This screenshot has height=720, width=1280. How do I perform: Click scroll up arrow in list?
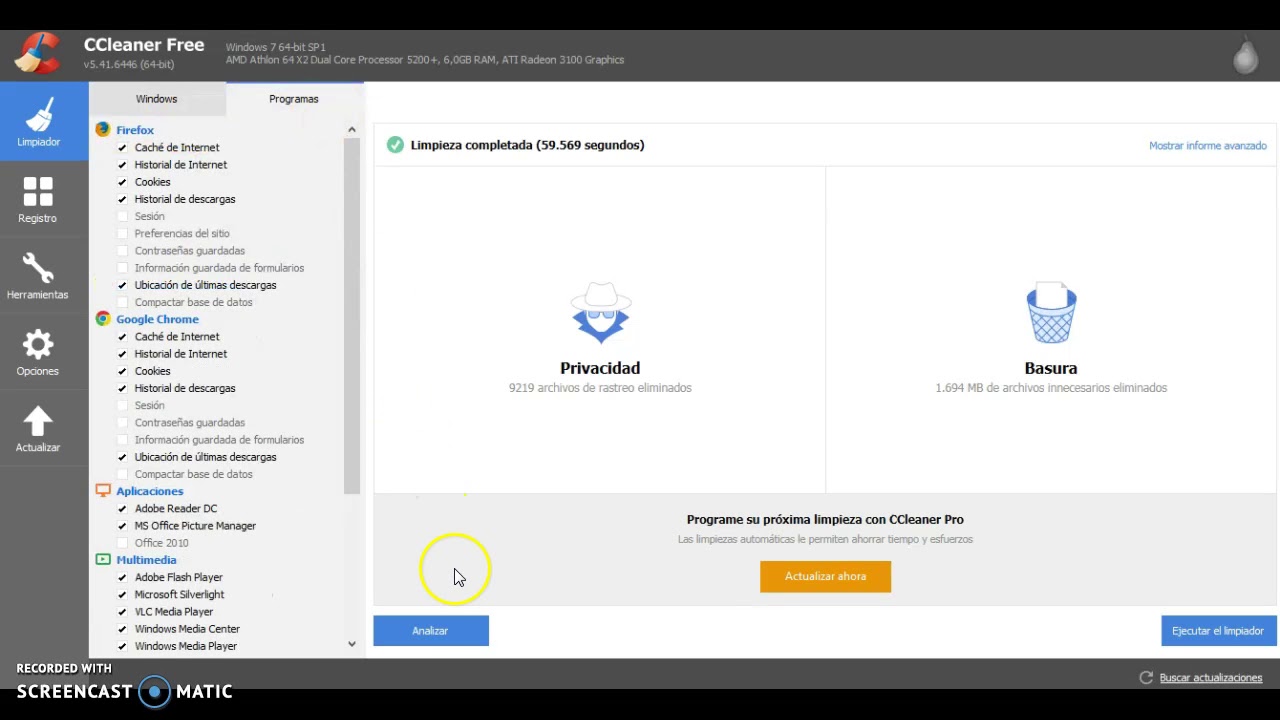point(351,130)
